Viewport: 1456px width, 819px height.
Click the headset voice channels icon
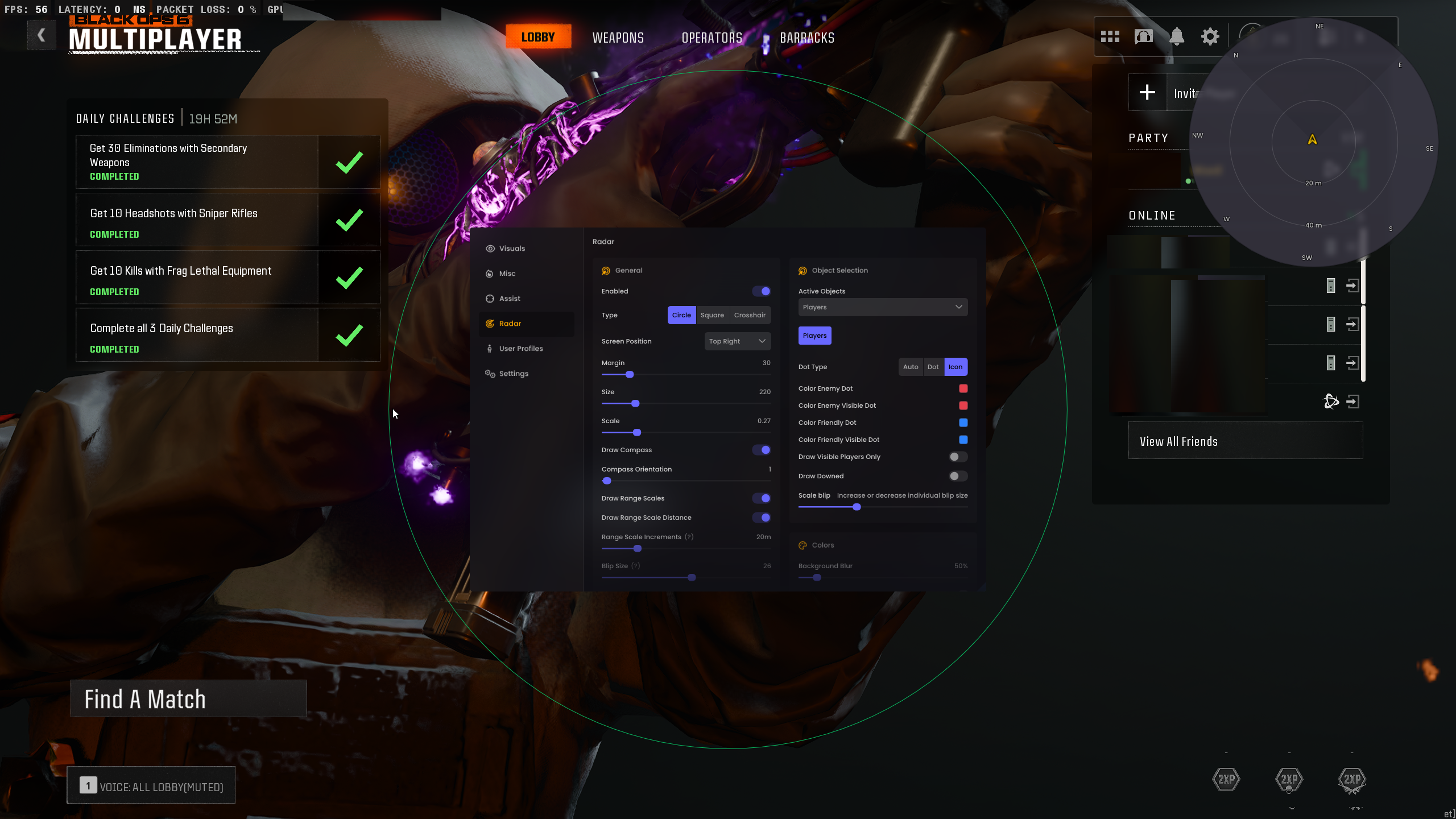point(1143,37)
